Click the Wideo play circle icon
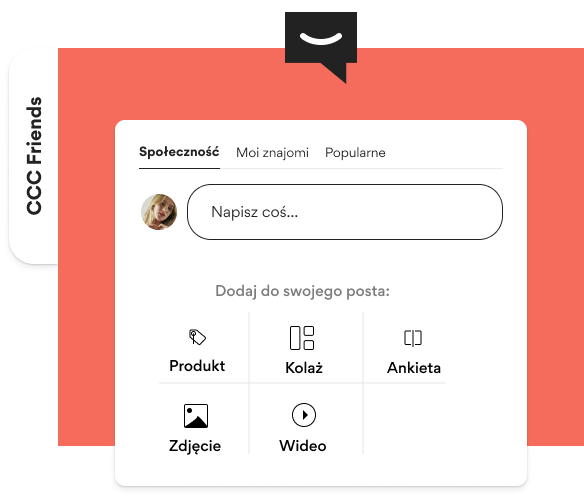 pos(304,415)
